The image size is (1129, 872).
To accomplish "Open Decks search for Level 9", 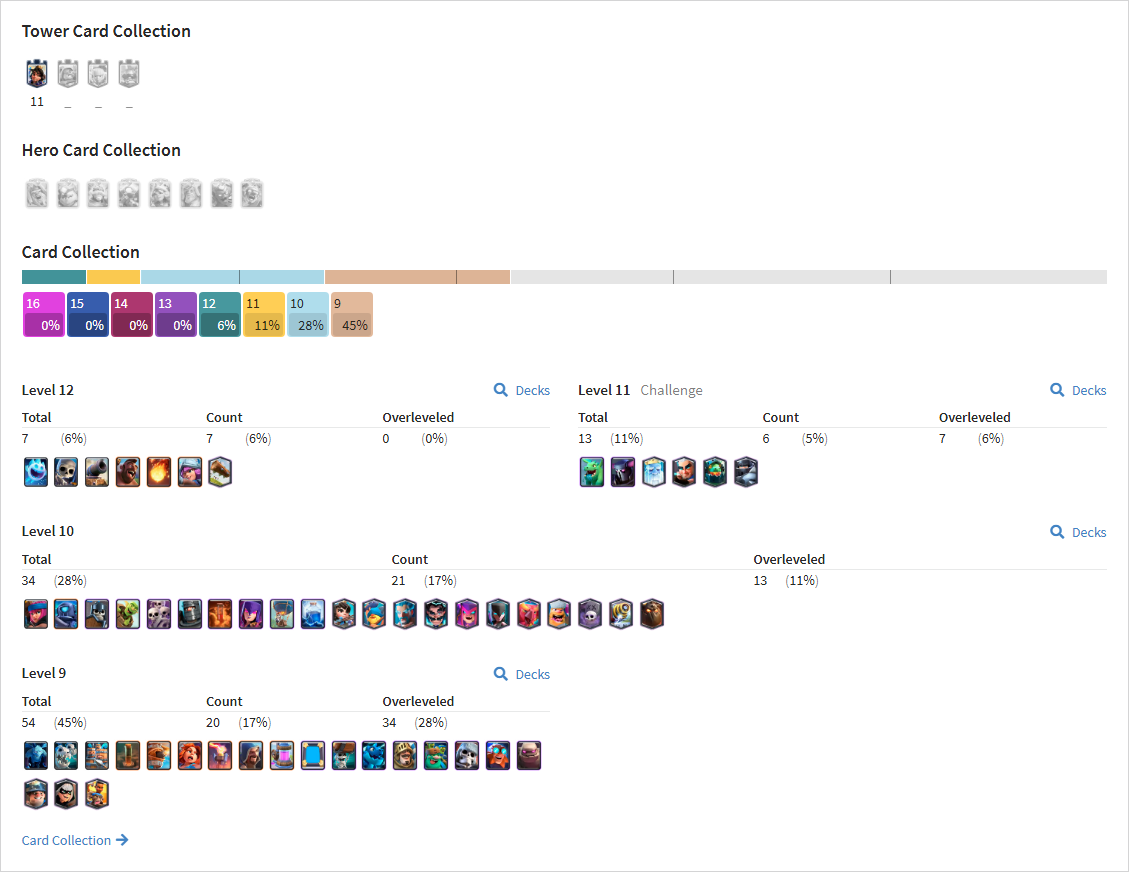I will pos(522,674).
